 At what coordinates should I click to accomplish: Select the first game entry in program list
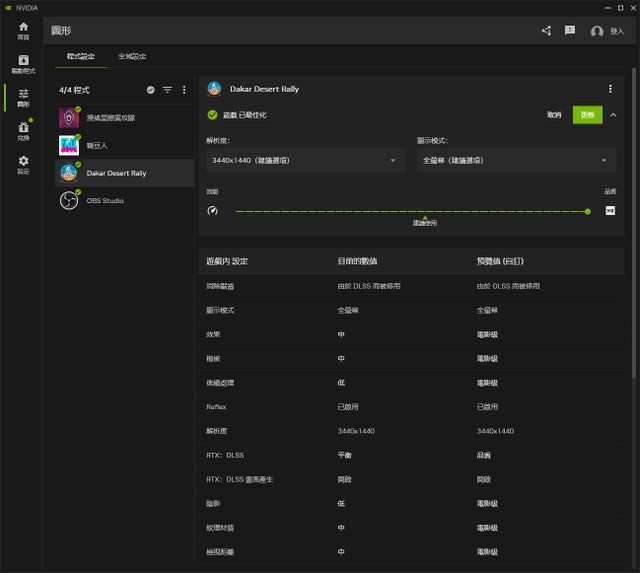pos(124,118)
